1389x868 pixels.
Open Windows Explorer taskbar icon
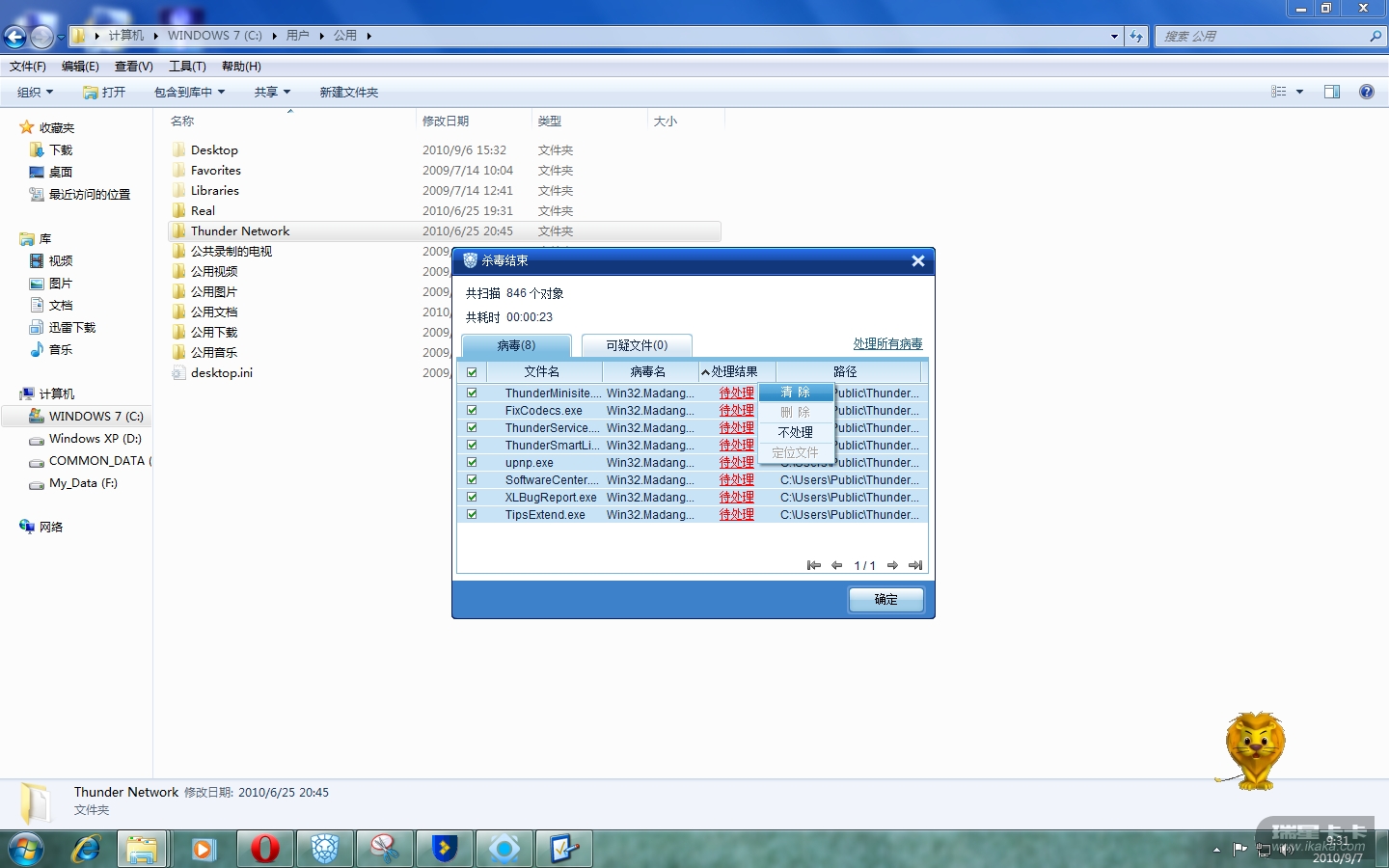[142, 849]
